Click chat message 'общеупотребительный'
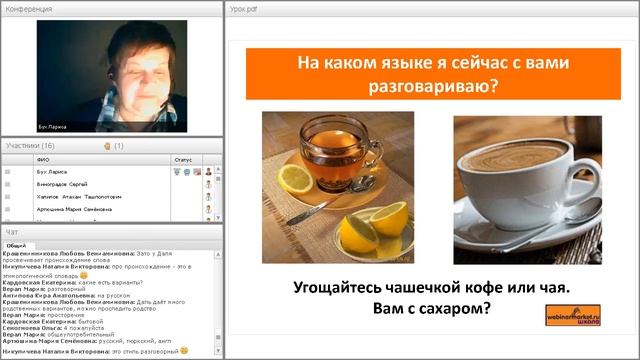This screenshot has width=640, height=360. (81, 335)
